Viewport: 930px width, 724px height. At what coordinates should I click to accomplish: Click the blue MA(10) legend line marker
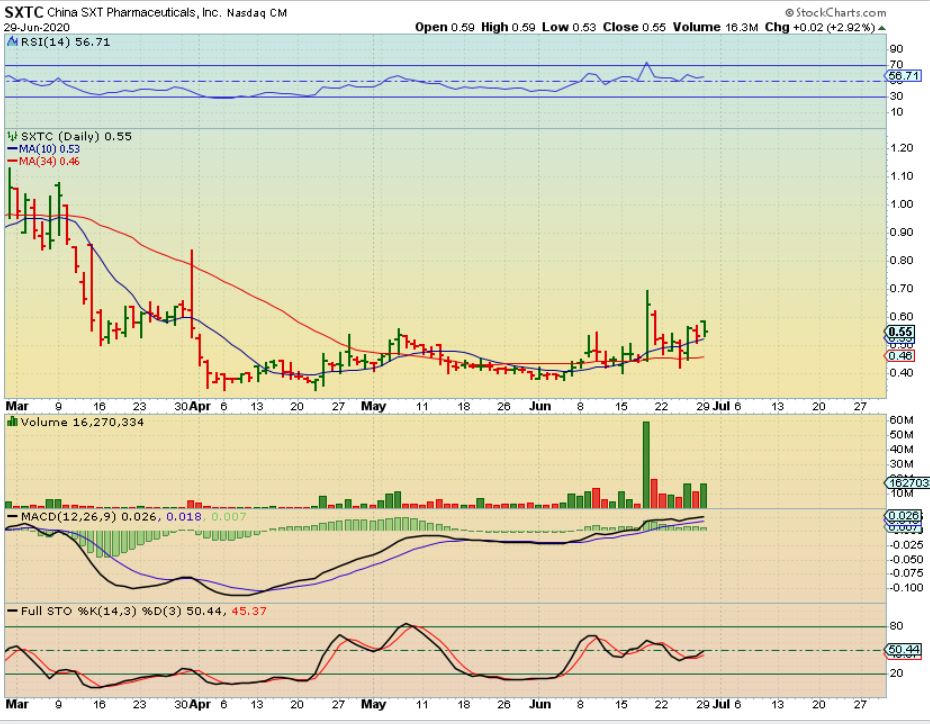click(11, 148)
